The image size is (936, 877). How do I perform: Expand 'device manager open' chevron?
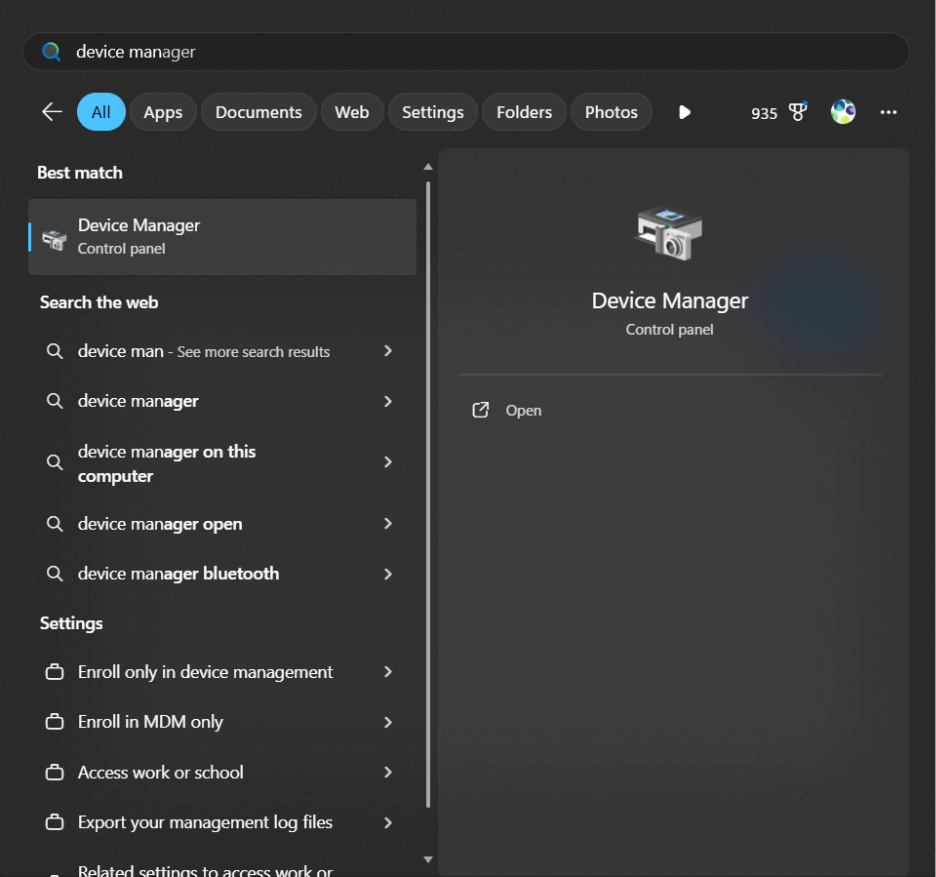[x=388, y=524]
